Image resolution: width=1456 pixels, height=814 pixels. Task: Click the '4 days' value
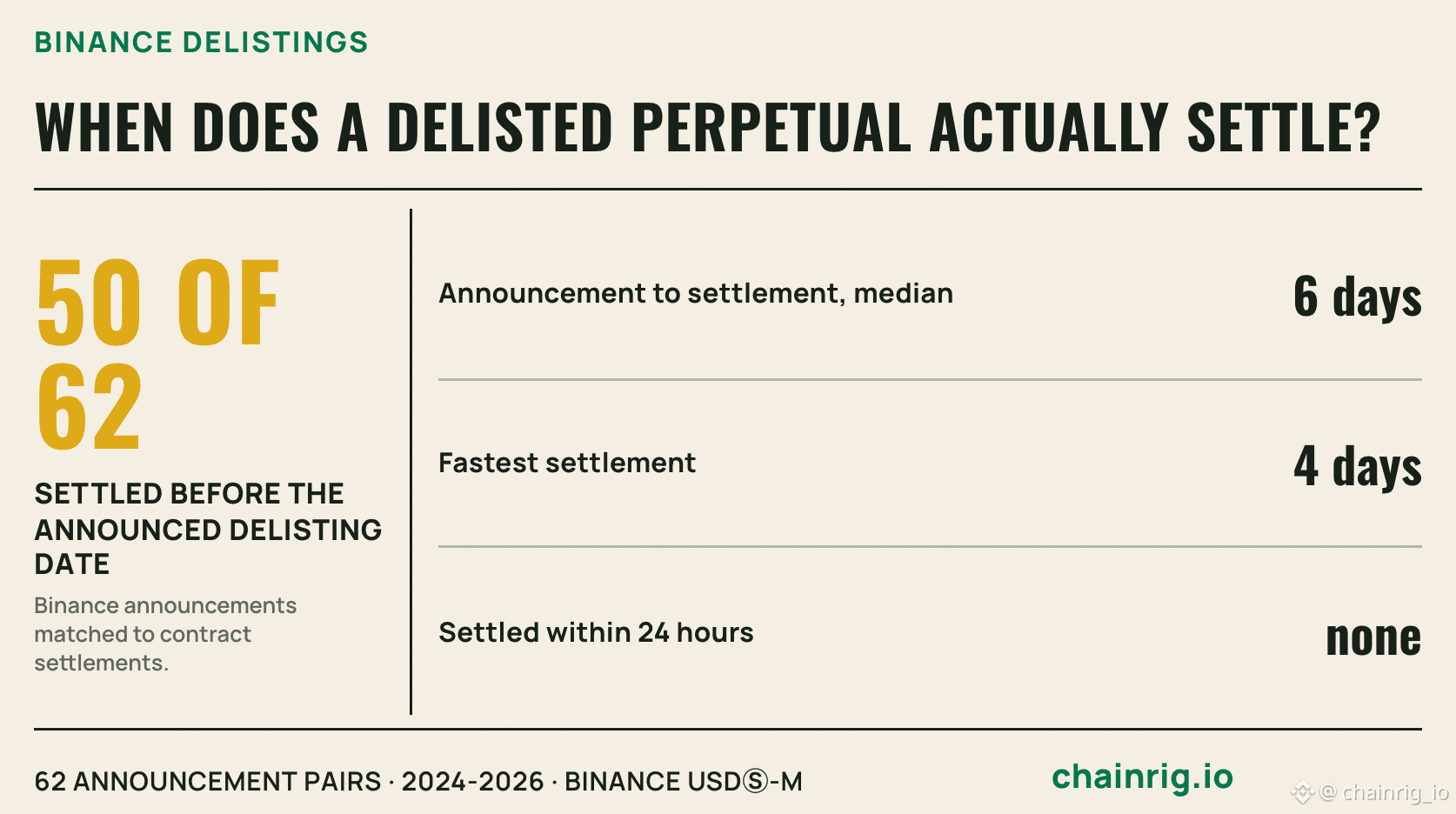click(1357, 465)
